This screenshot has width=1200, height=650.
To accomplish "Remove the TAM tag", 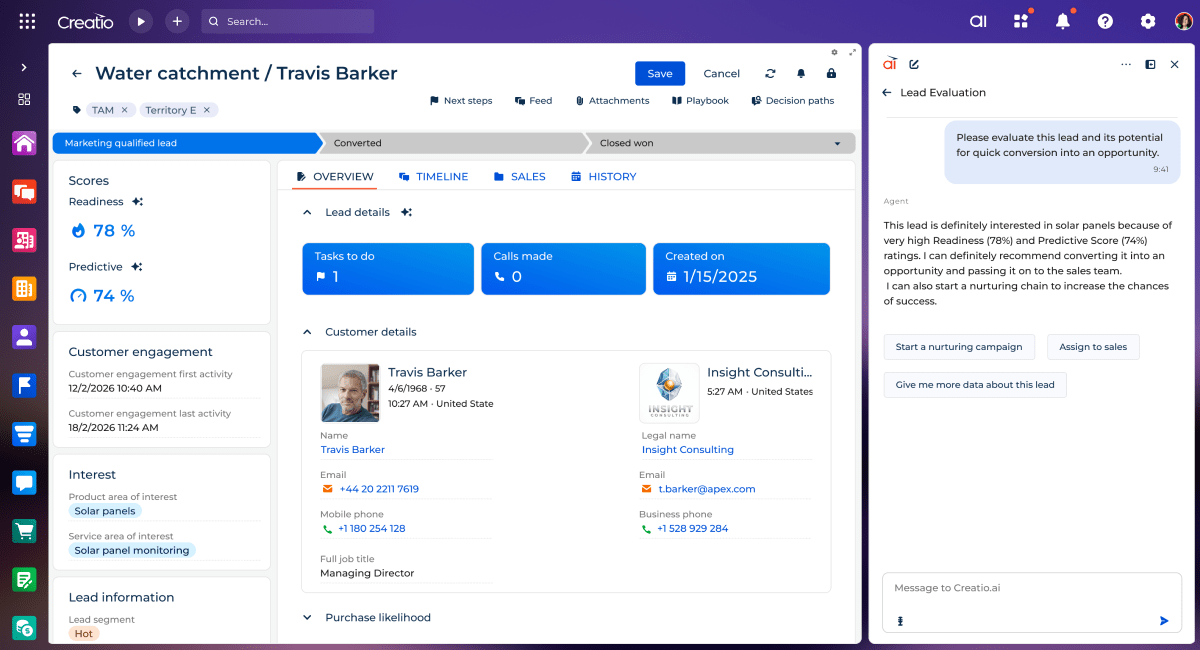I will 125,110.
